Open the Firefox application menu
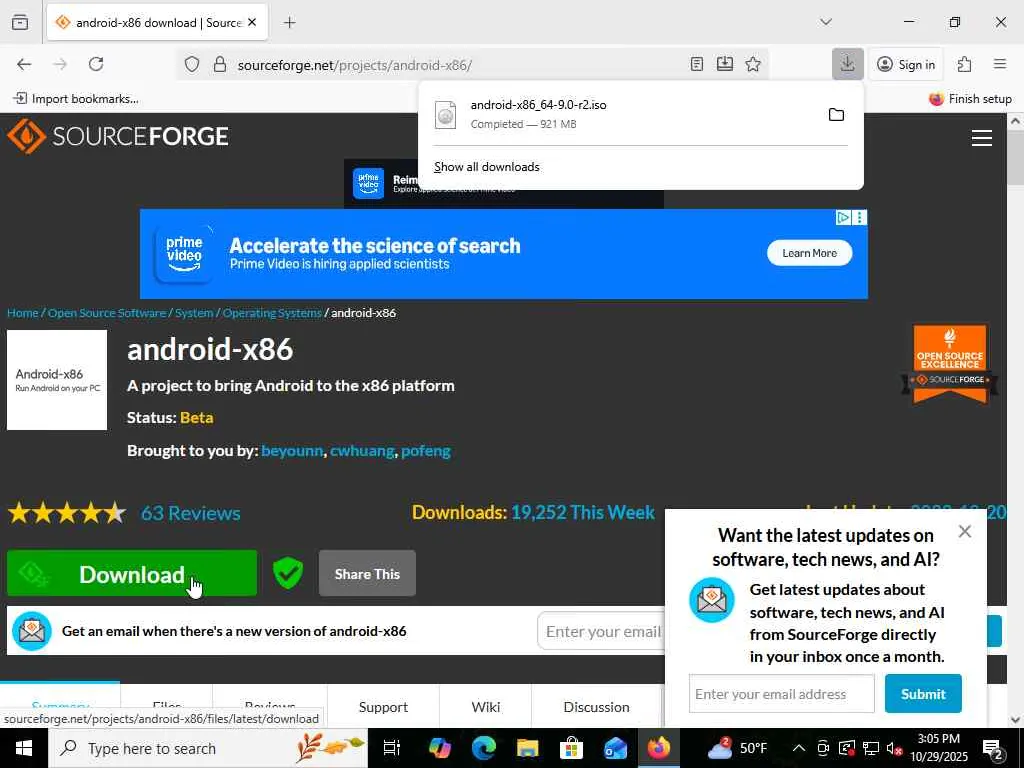 click(x=1000, y=64)
